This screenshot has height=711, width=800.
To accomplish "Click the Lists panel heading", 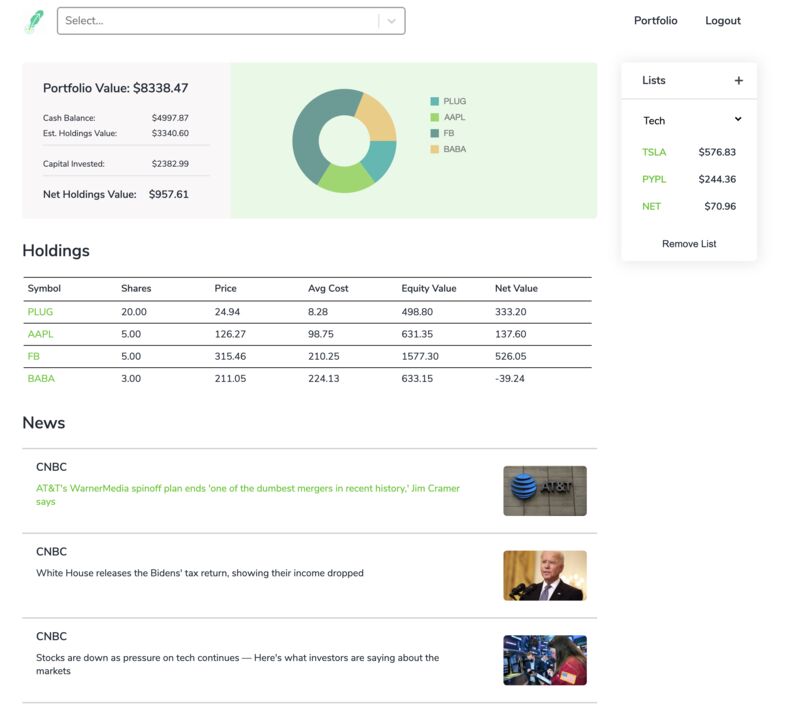I will click(654, 81).
